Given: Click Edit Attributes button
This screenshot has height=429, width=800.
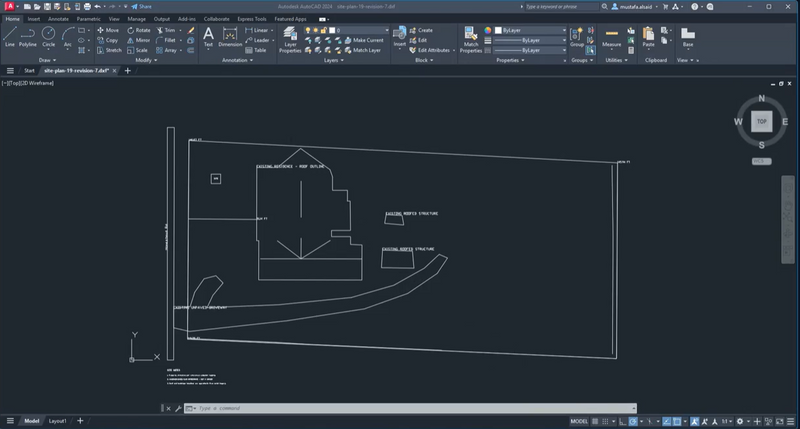Looking at the screenshot, I should [x=432, y=50].
